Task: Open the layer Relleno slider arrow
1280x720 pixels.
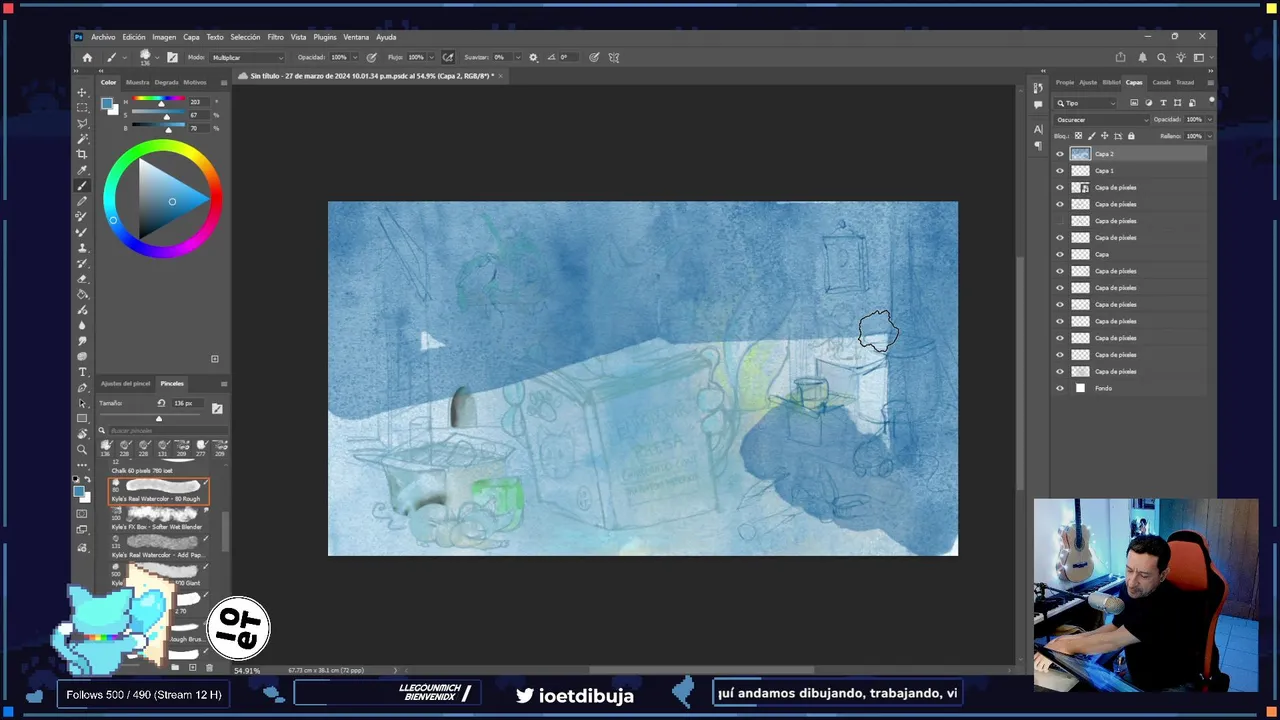Action: point(1210,136)
